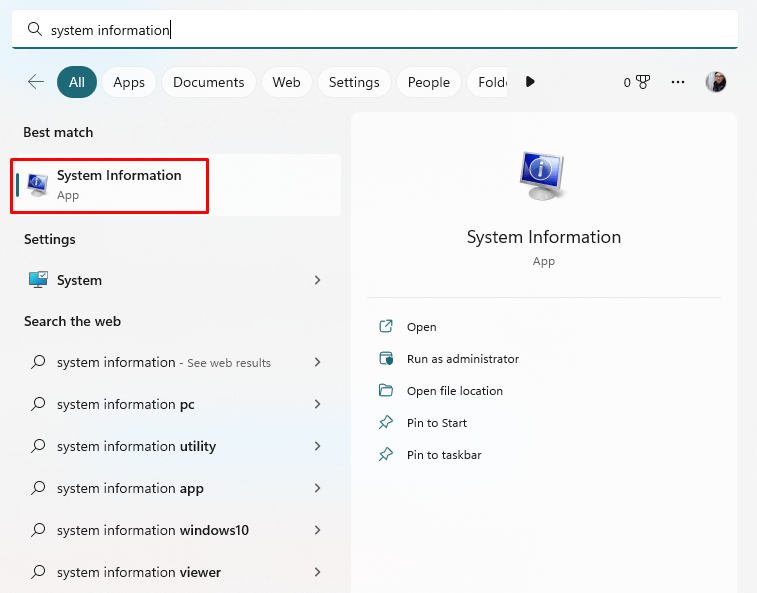The height and width of the screenshot is (593, 757).
Task: Select the Documents filter tab
Action: [208, 82]
